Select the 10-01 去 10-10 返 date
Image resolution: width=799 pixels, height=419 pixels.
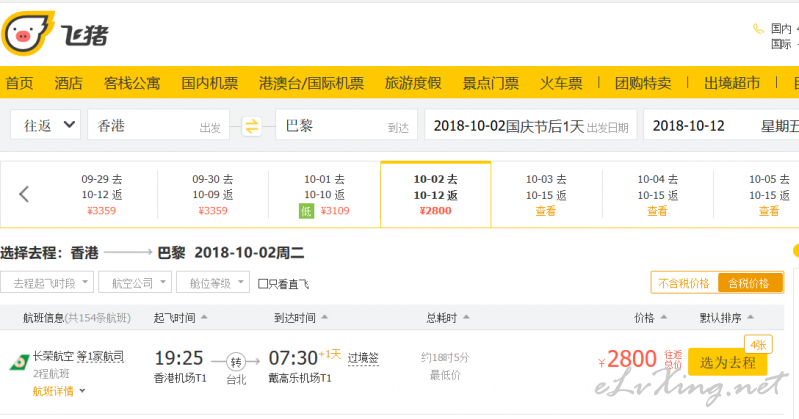325,195
